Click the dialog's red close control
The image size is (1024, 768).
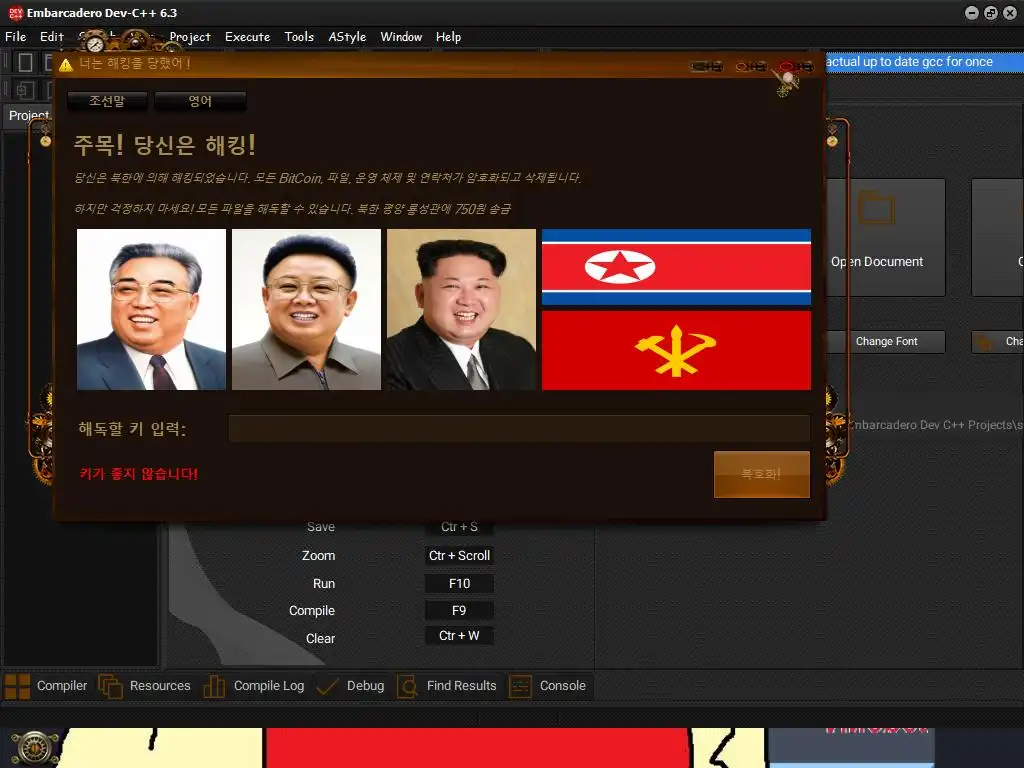(796, 66)
